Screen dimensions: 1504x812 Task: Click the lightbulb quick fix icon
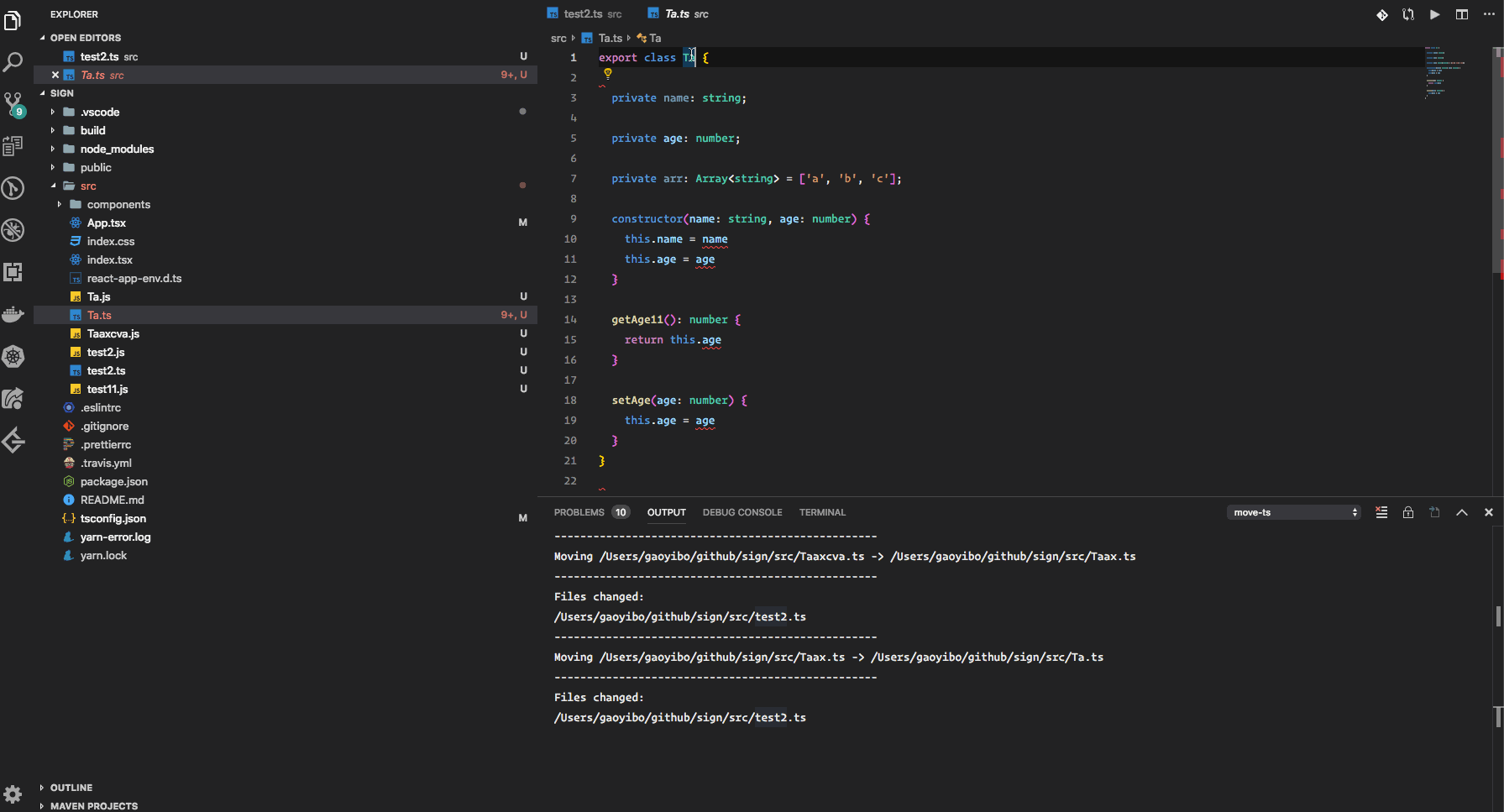pyautogui.click(x=608, y=74)
